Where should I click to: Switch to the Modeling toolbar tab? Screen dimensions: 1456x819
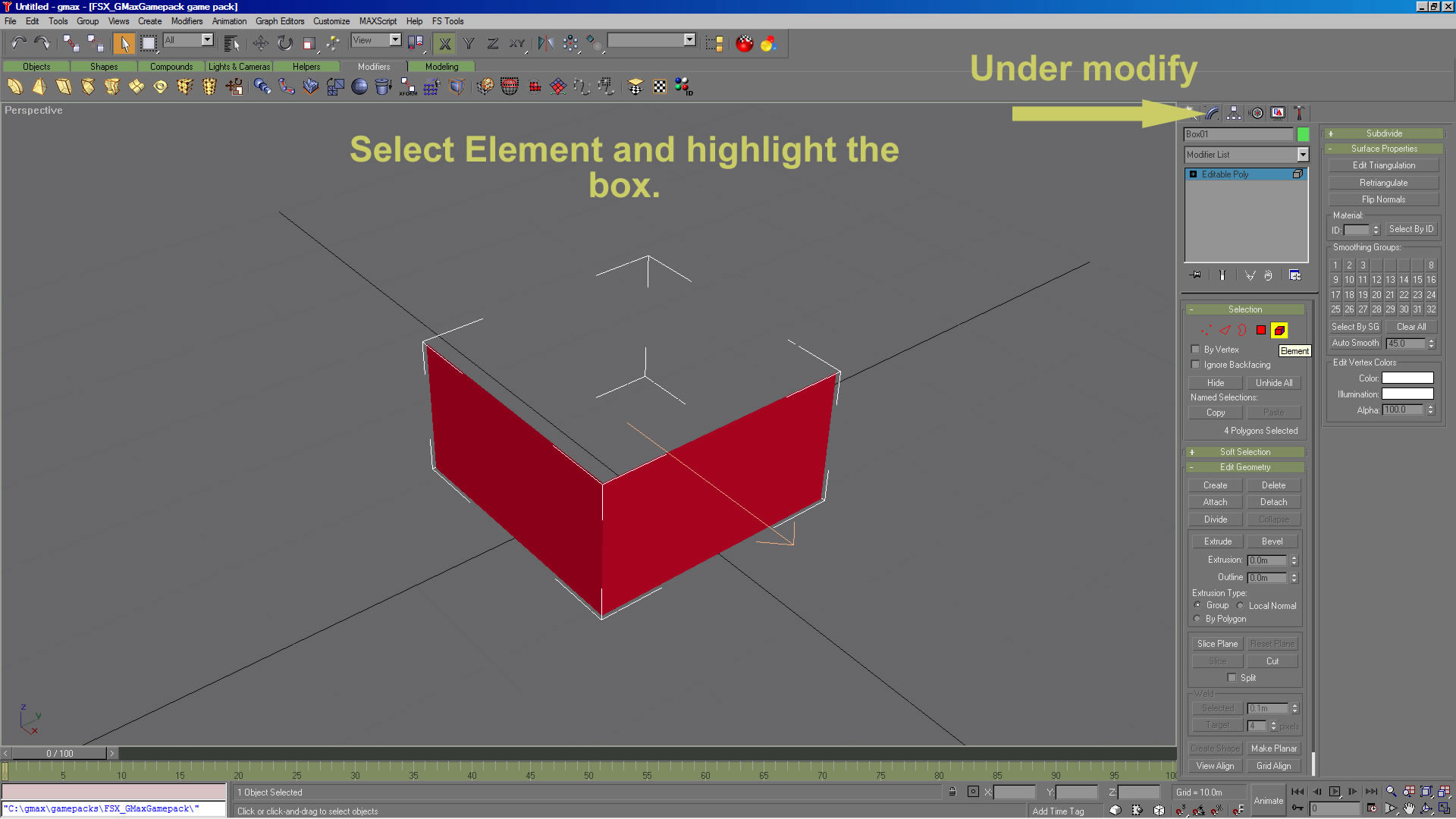(x=441, y=67)
